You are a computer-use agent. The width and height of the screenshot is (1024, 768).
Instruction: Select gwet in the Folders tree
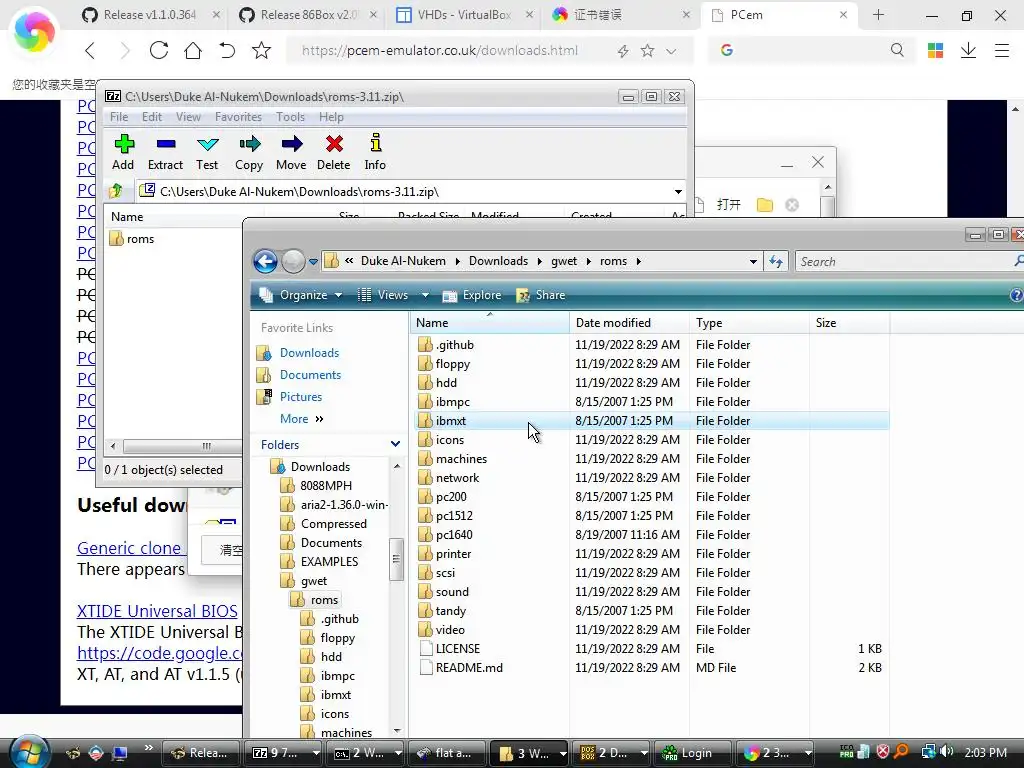[x=313, y=581]
